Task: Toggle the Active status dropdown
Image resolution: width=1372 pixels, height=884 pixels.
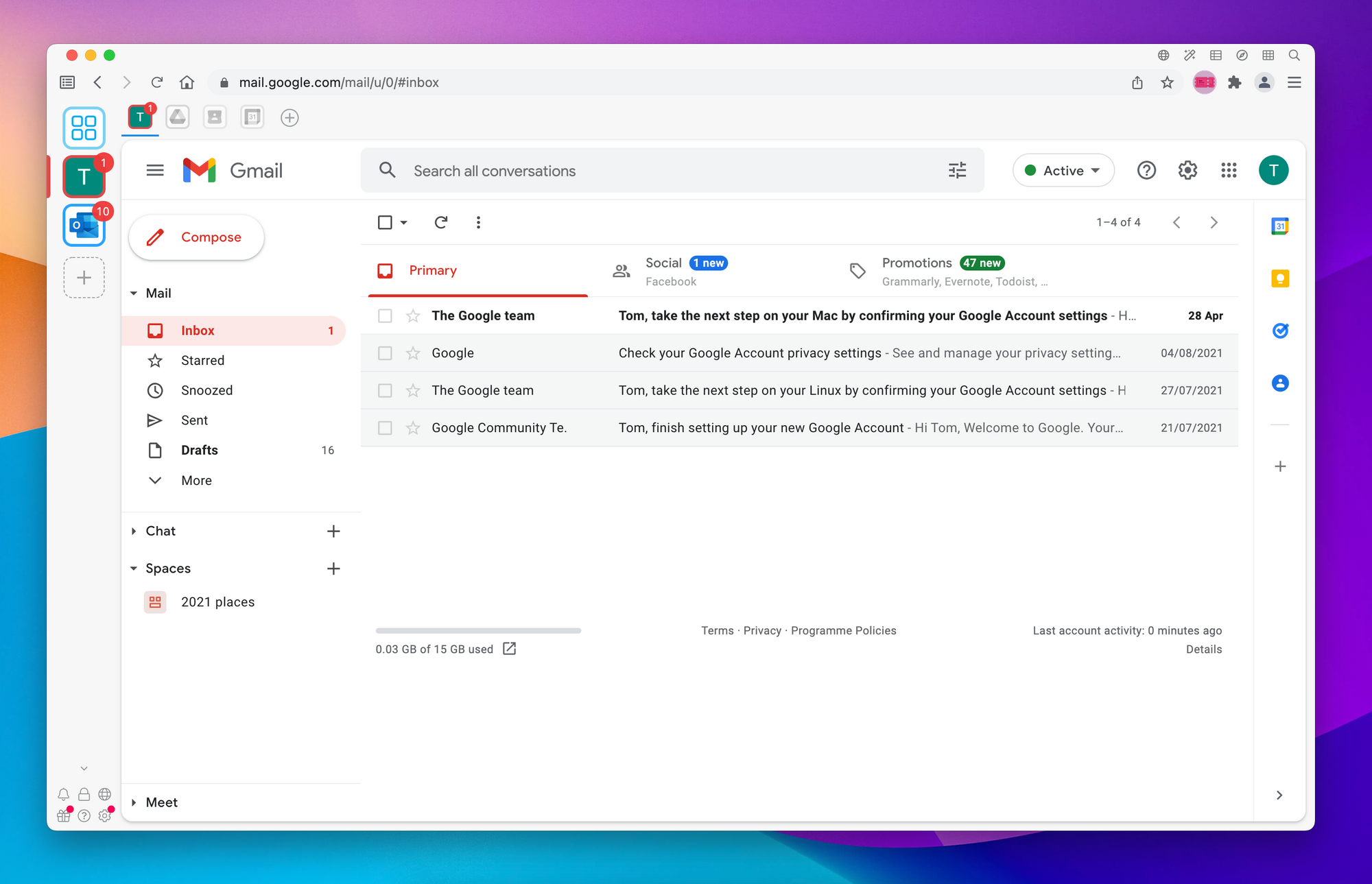Action: tap(1063, 170)
